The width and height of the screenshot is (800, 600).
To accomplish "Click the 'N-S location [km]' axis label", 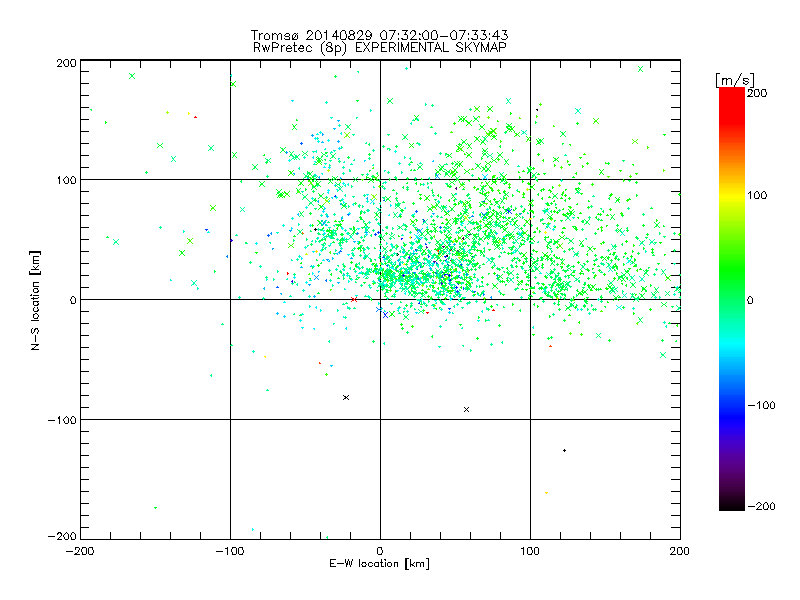I will coord(35,301).
